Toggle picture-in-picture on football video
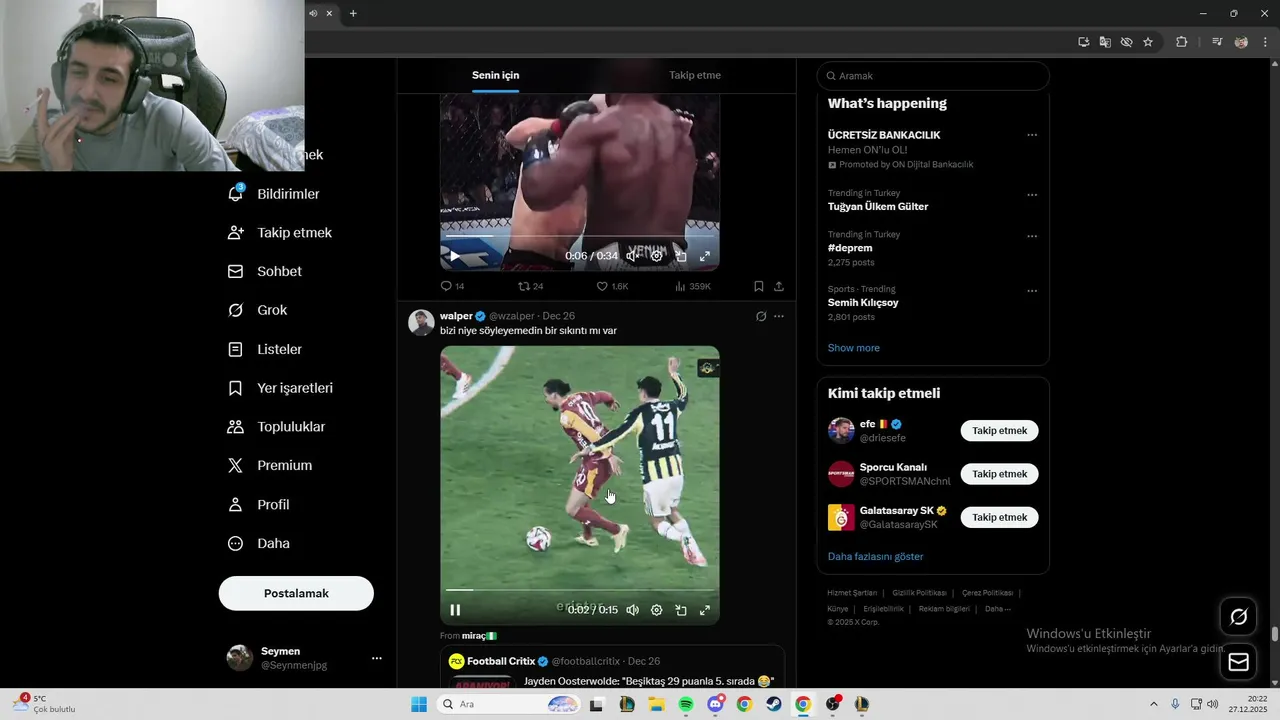1280x720 pixels. 681,610
